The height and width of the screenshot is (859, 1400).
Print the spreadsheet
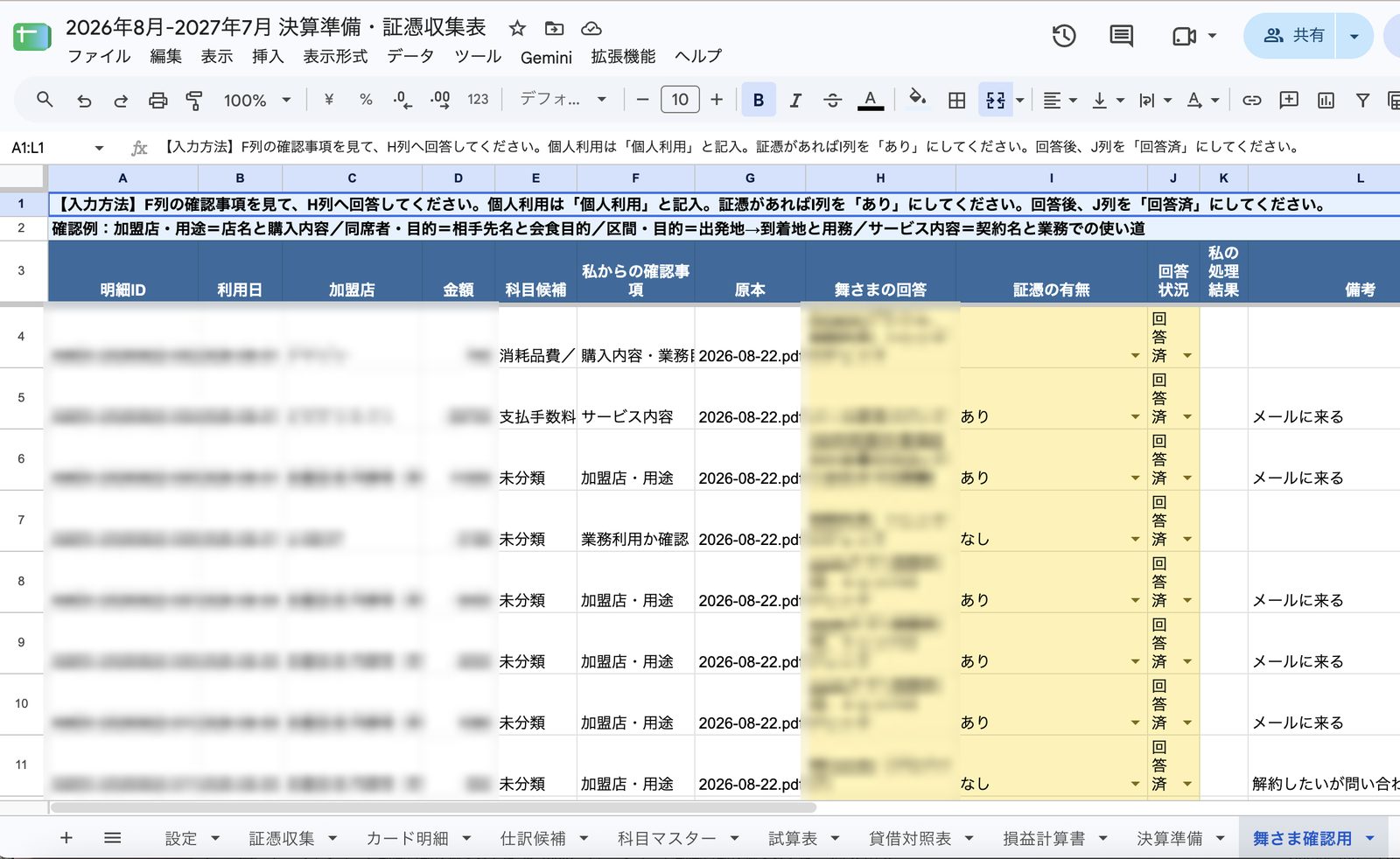(157, 101)
